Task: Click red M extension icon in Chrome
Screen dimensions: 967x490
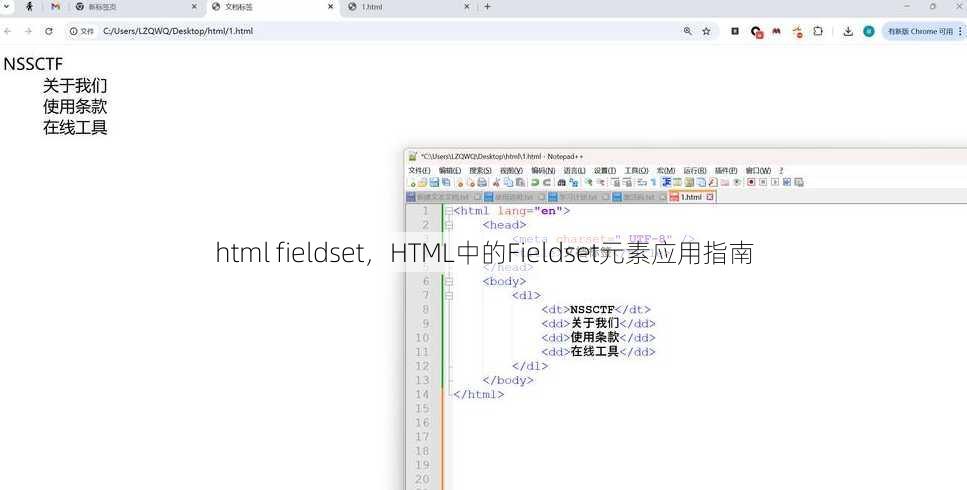Action: click(x=776, y=31)
